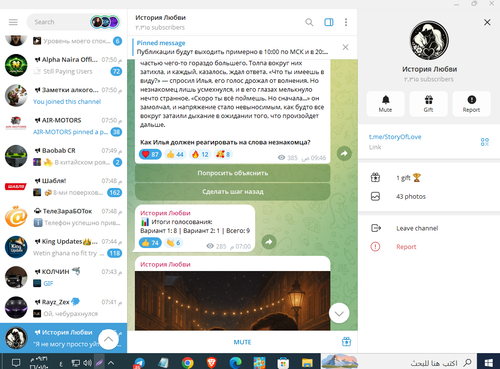The image size is (500, 369).
Task: Open Telegram from the Windows taskbar
Action: coord(139,362)
